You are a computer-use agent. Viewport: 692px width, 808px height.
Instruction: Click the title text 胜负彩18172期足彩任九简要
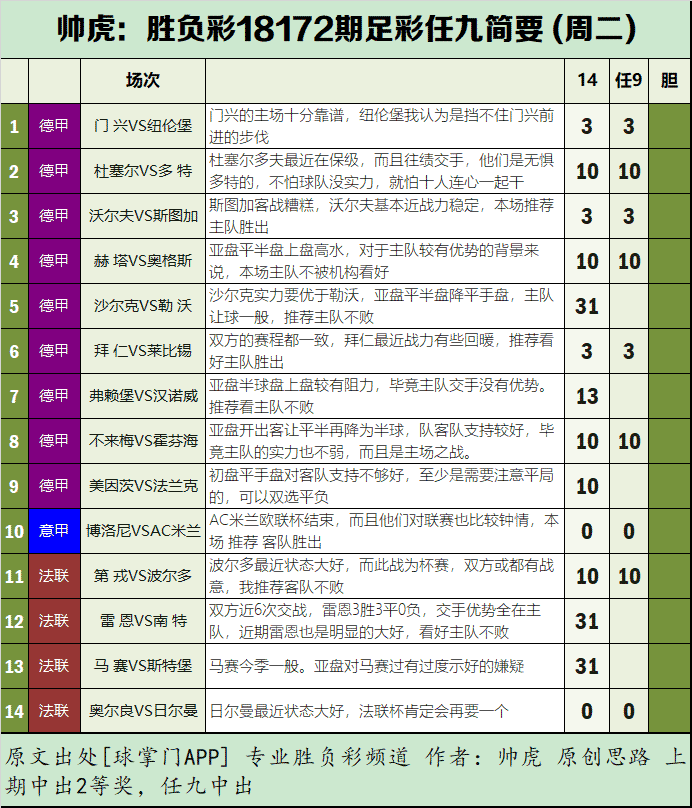tap(344, 29)
